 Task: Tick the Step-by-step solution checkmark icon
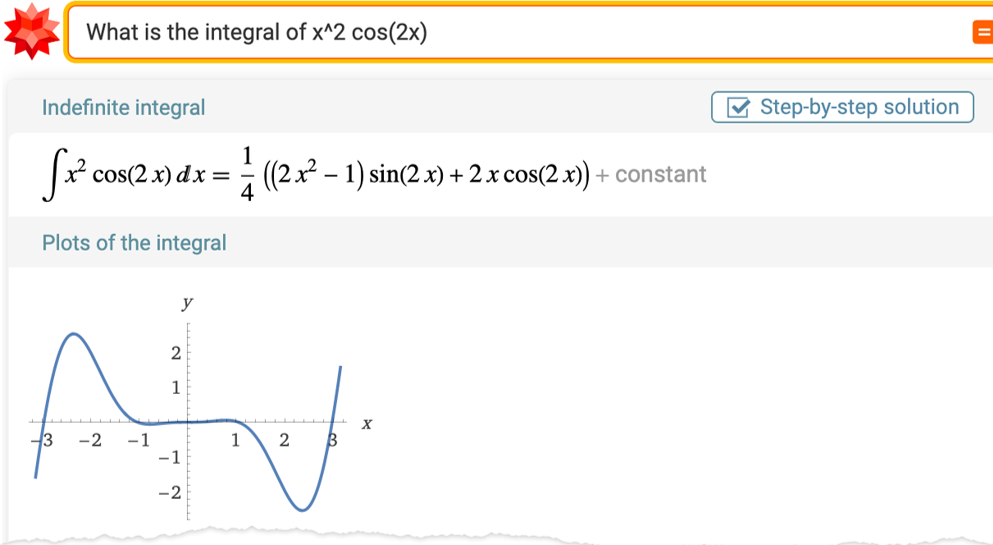[738, 107]
